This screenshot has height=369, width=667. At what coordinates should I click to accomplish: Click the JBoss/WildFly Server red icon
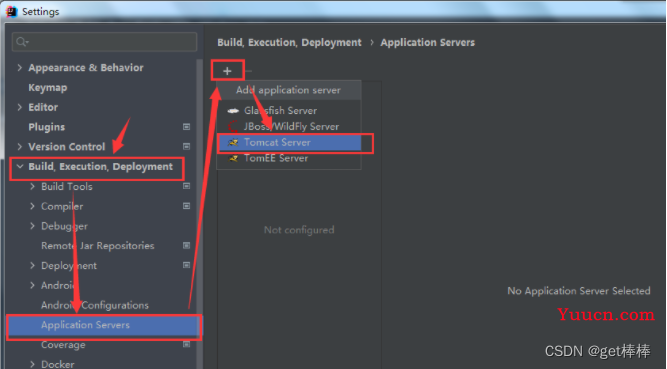pos(233,126)
